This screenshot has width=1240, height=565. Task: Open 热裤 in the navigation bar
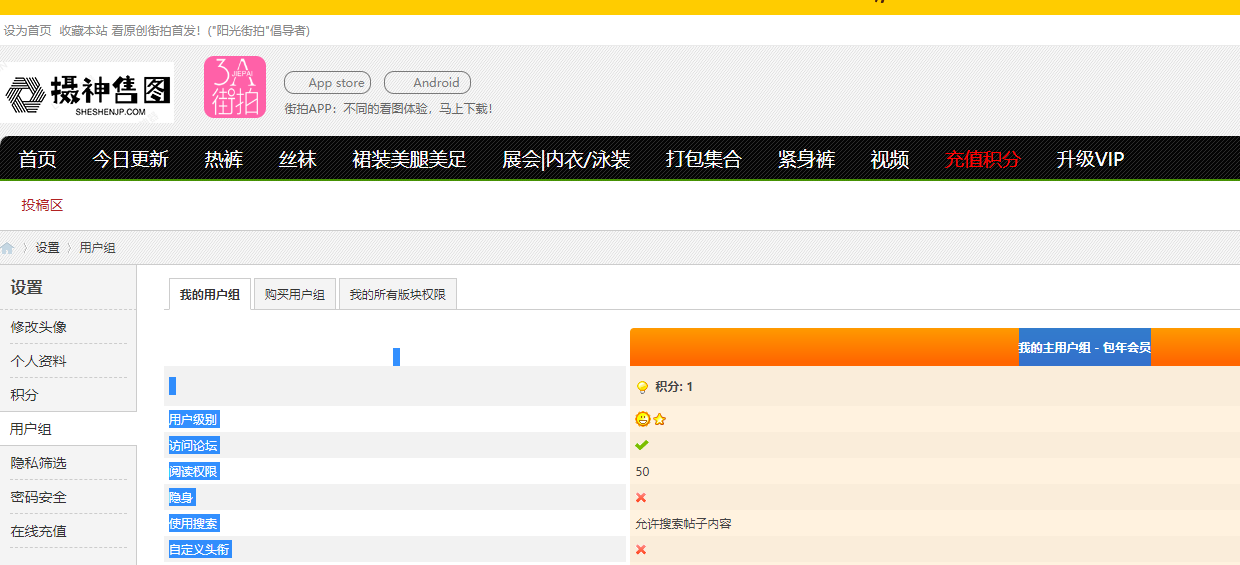(224, 159)
